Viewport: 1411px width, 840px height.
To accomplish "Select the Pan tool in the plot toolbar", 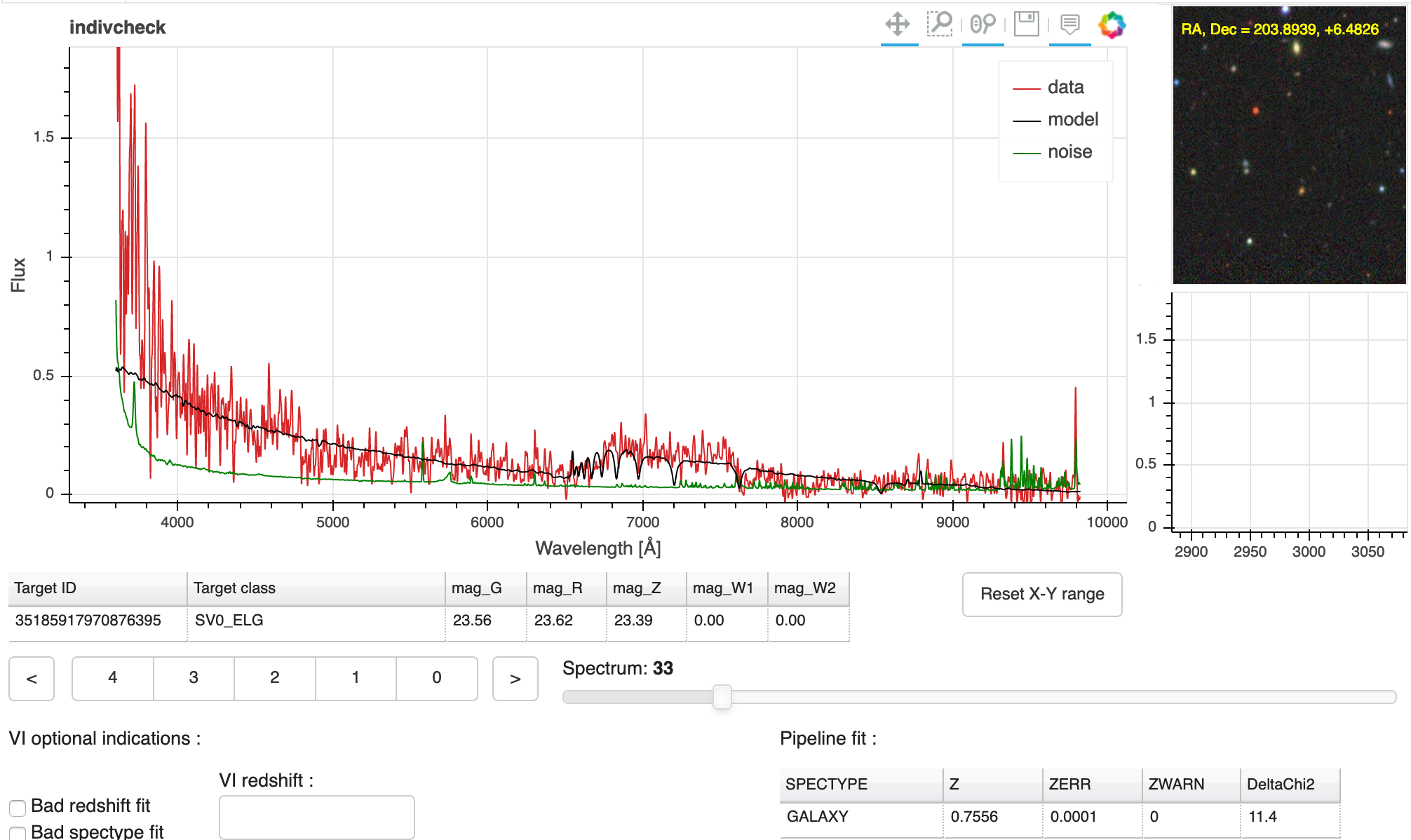I will click(x=898, y=23).
